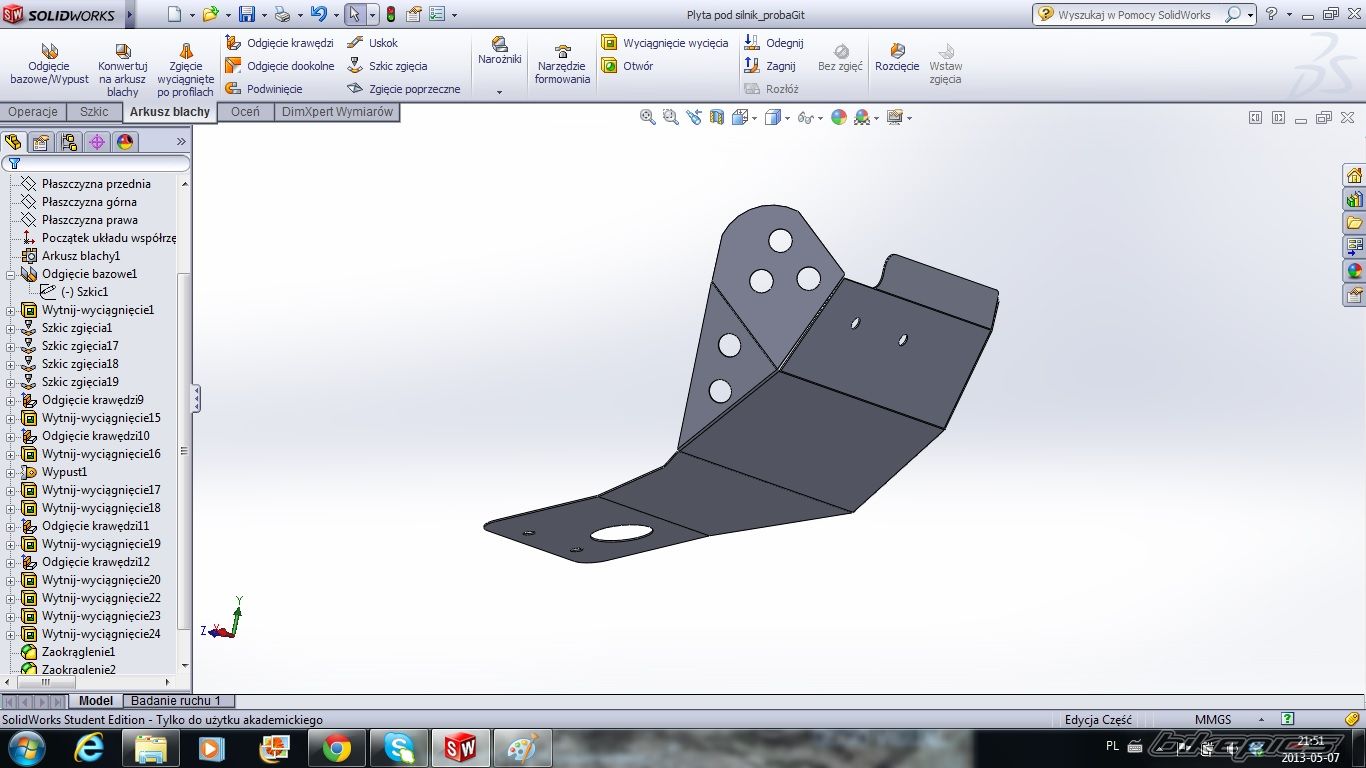Viewport: 1366px width, 768px height.
Task: Open the Narzędzie formowania tool
Action: coord(562,65)
